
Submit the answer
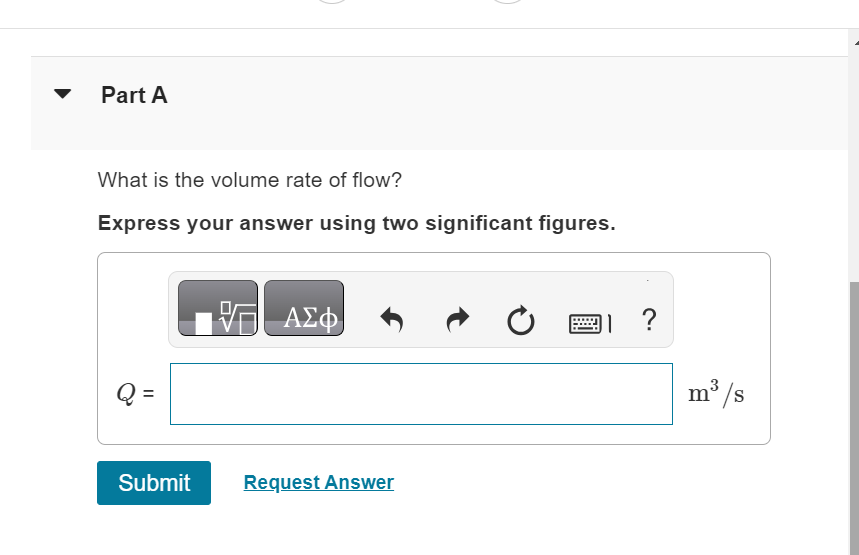pyautogui.click(x=154, y=483)
